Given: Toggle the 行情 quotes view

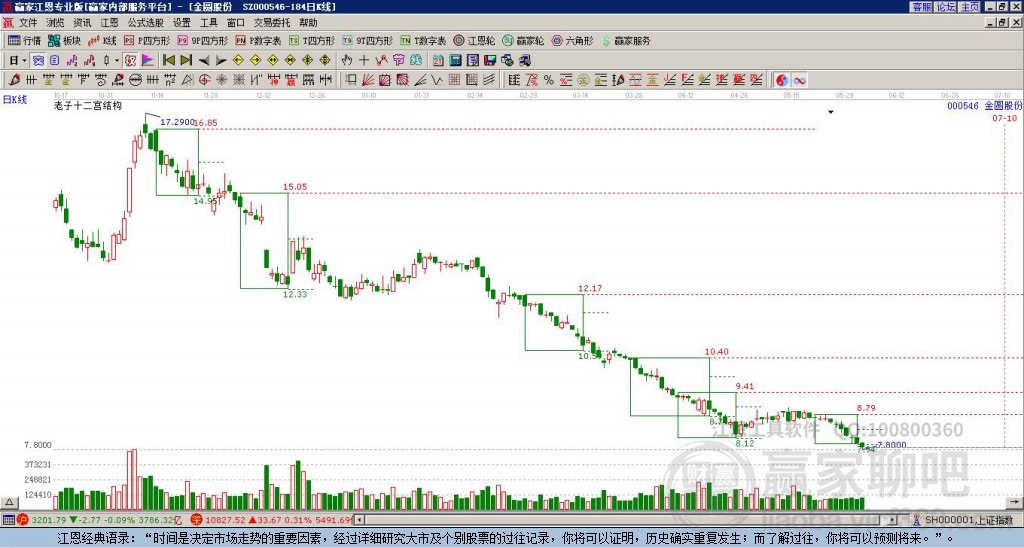Looking at the screenshot, I should coord(25,41).
